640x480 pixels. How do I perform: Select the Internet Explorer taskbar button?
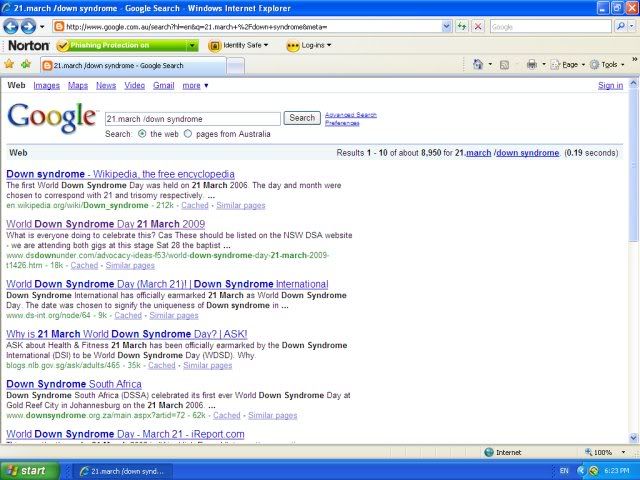click(122, 471)
